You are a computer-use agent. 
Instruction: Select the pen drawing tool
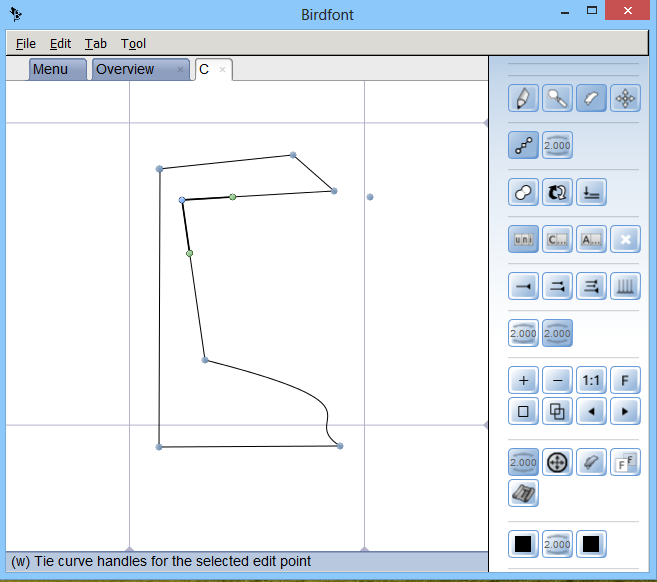point(523,98)
